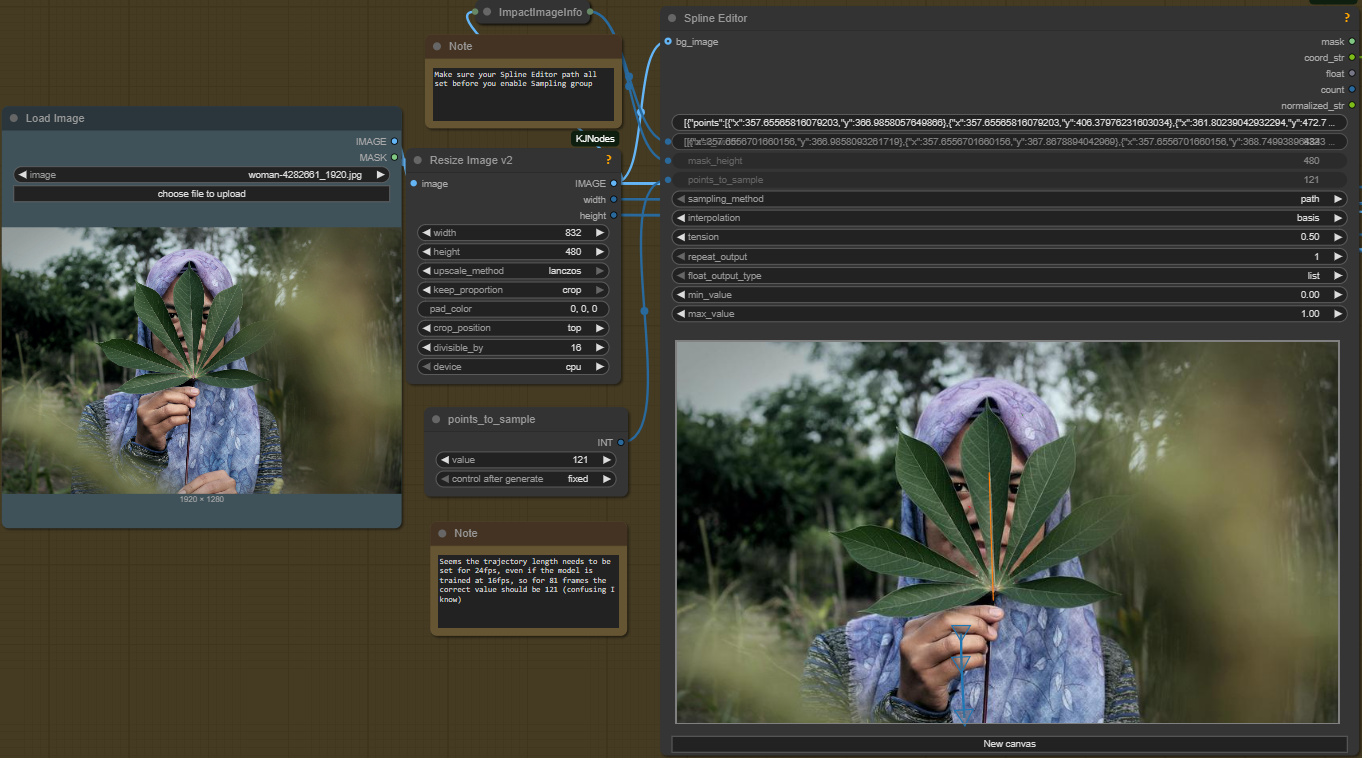Click the Spline Editor help question mark
The image size is (1362, 758).
[1347, 18]
